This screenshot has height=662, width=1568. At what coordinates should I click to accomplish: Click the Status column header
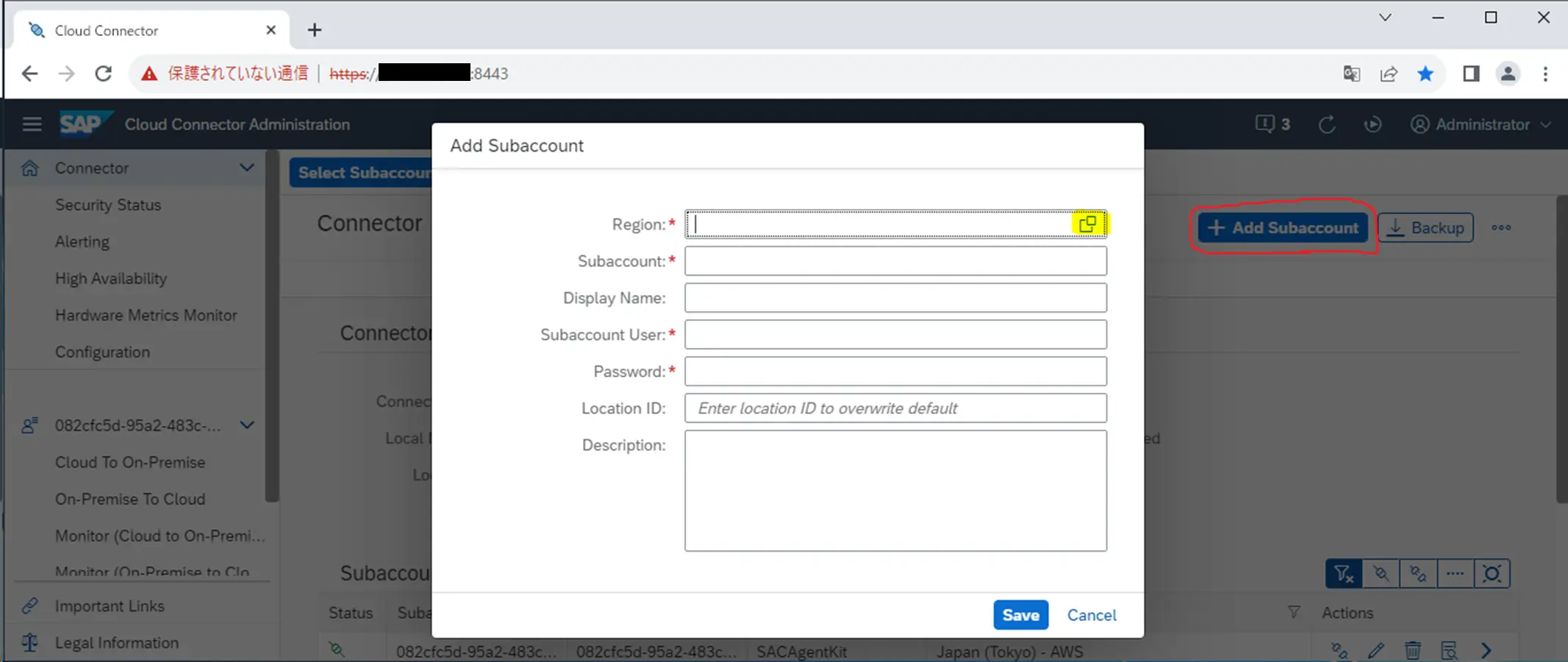click(351, 613)
